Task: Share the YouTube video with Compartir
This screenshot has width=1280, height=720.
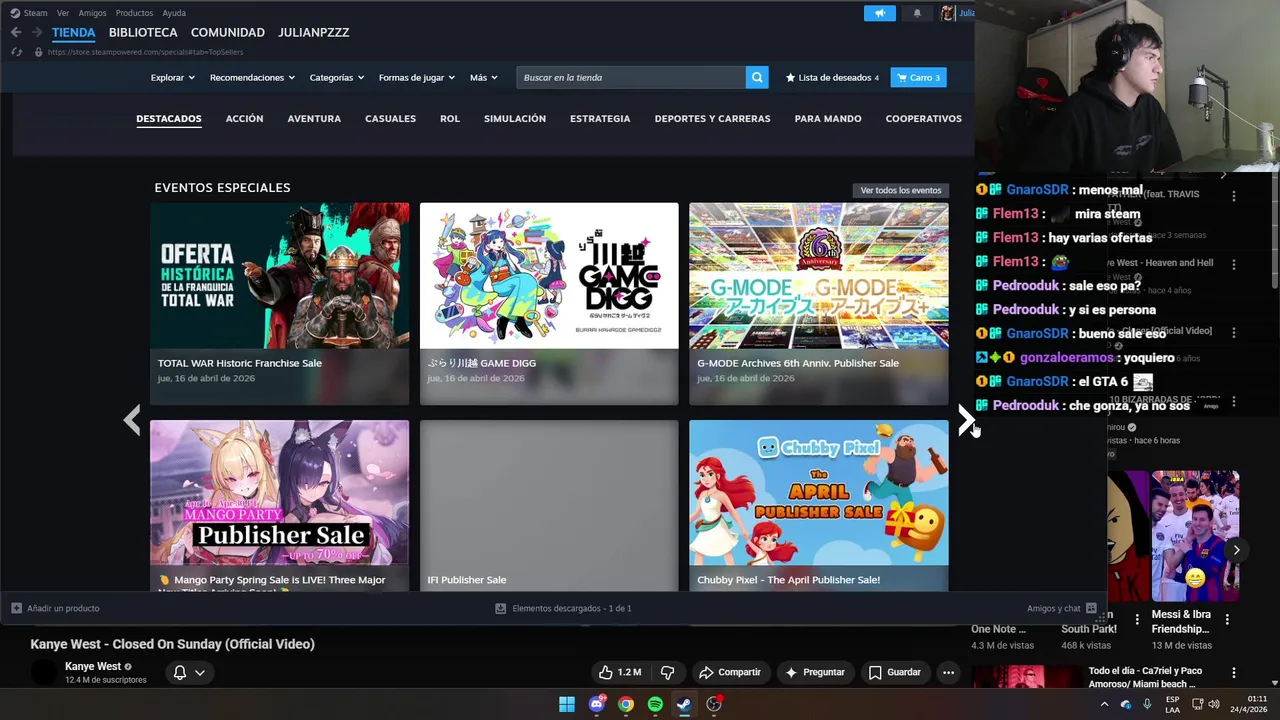Action: tap(730, 672)
